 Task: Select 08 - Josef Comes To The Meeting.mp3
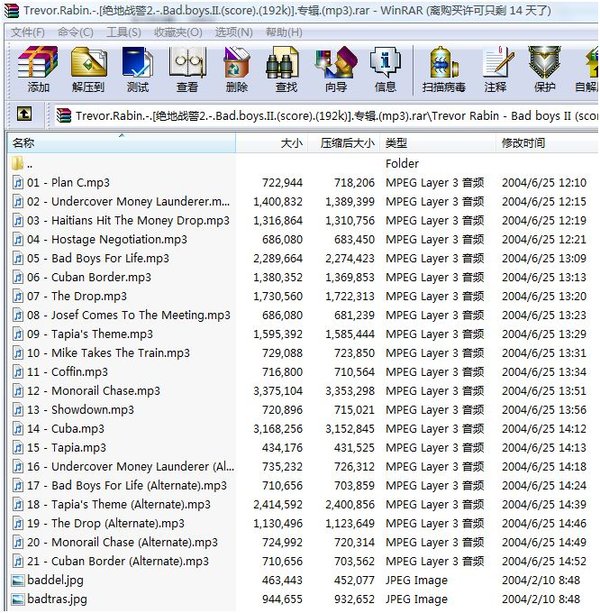click(129, 315)
